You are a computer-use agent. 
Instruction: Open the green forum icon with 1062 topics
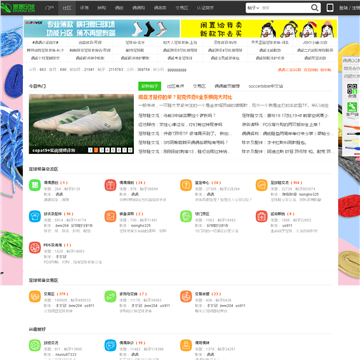(x=186, y=216)
